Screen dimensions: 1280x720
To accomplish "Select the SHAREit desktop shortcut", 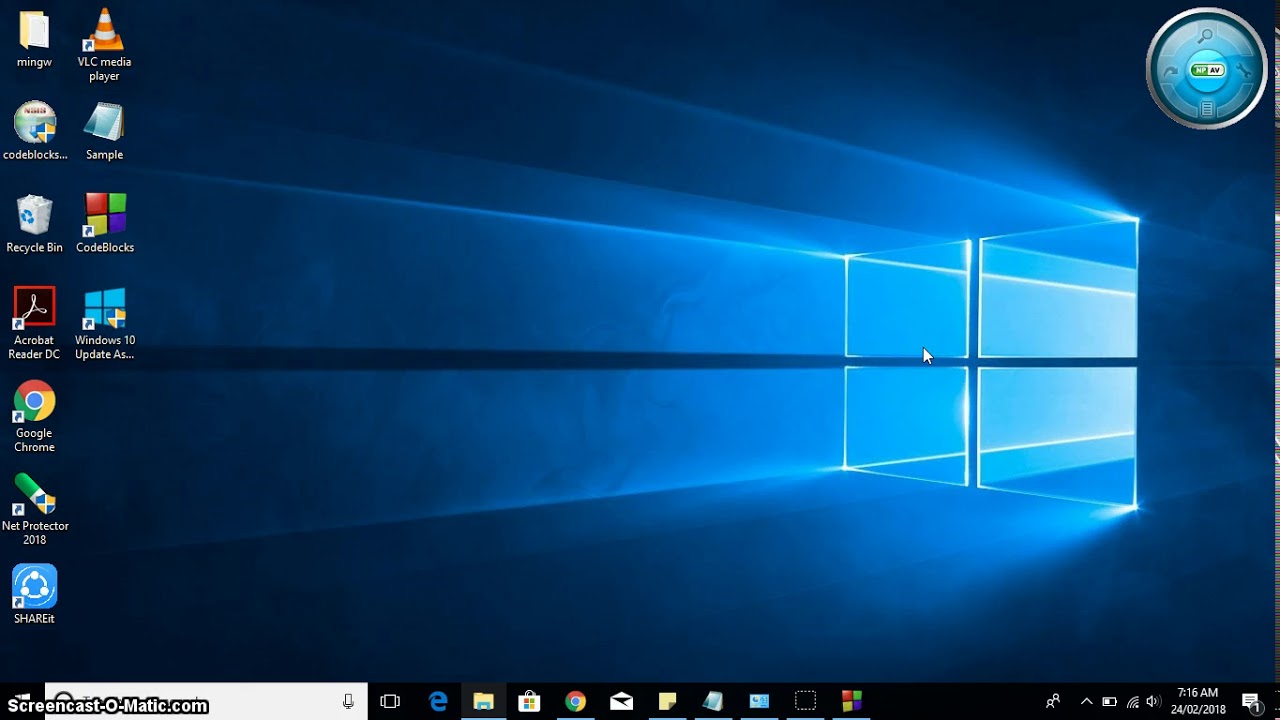I will tap(34, 595).
